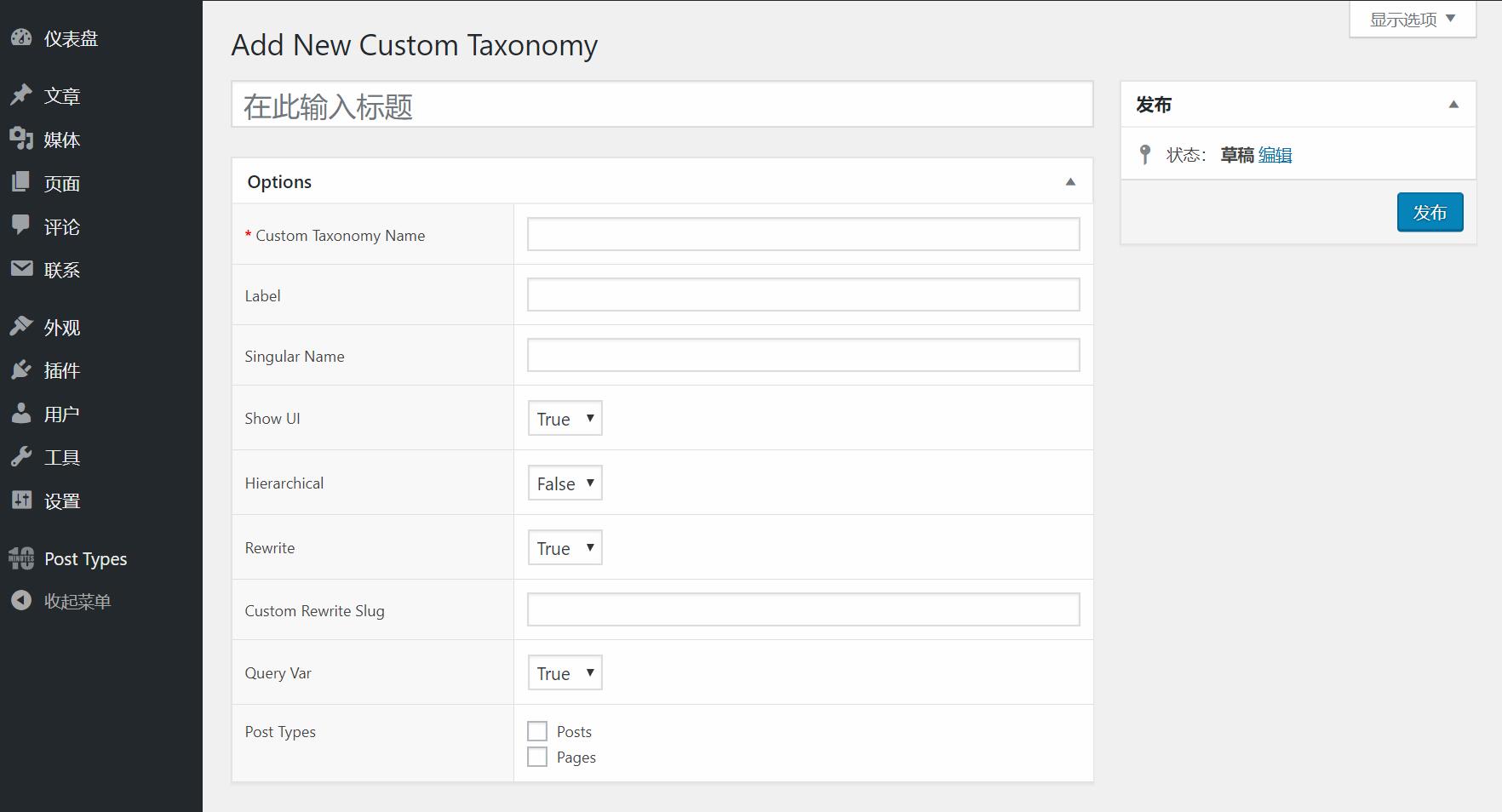1502x812 pixels.
Task: Click the Custom Taxonomy Name input field
Action: 803,235
